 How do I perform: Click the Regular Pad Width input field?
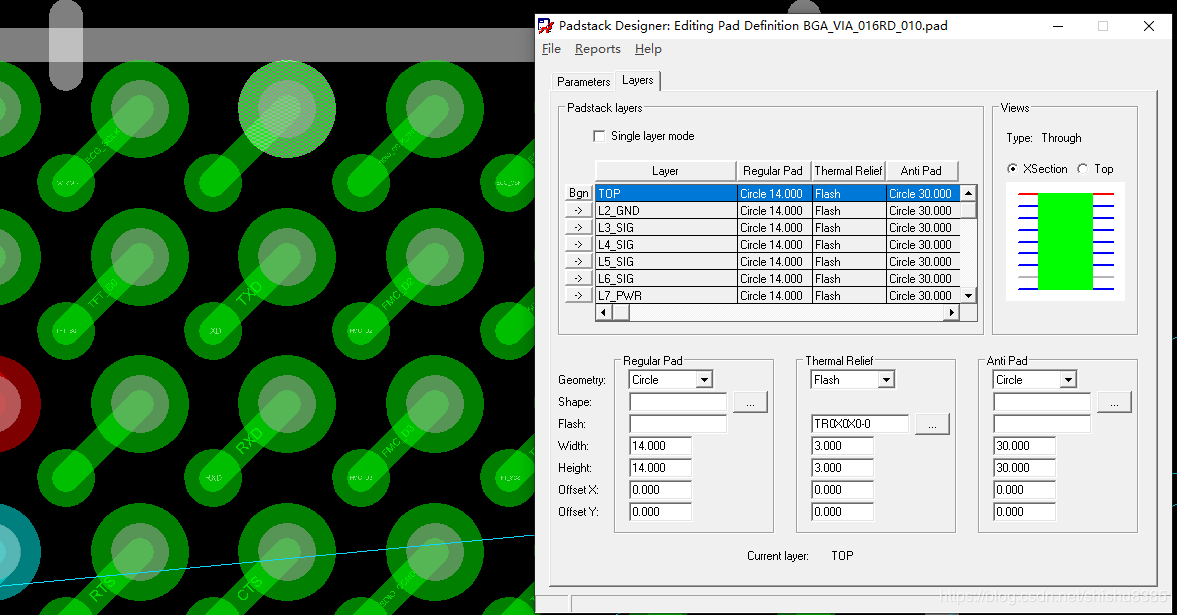pos(660,446)
